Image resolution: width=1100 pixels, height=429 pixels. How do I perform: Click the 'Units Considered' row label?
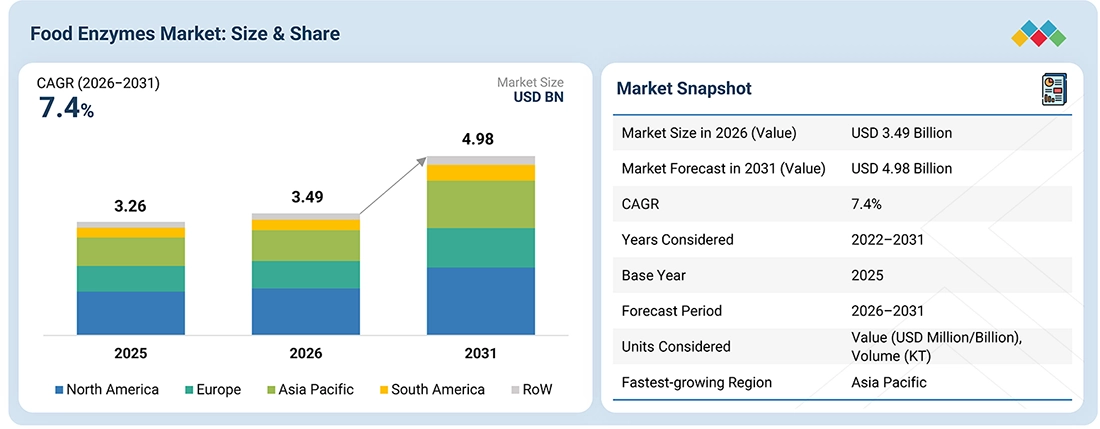click(x=676, y=346)
